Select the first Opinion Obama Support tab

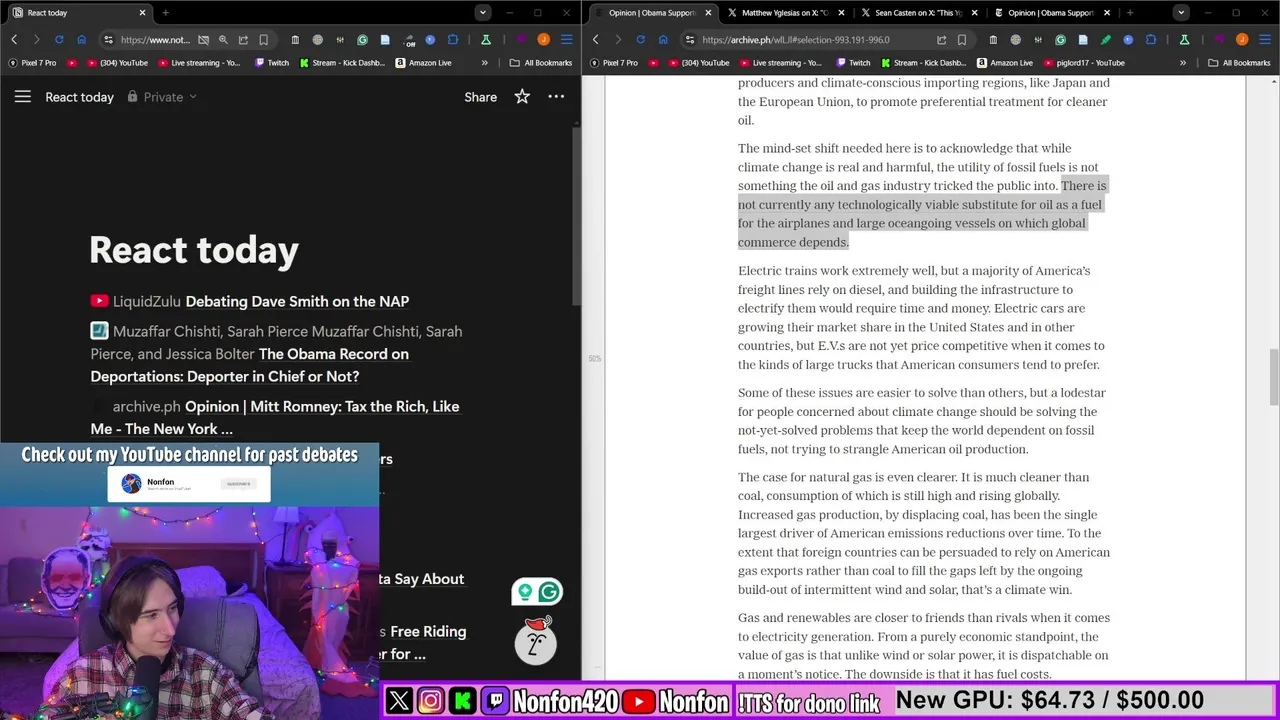click(652, 13)
